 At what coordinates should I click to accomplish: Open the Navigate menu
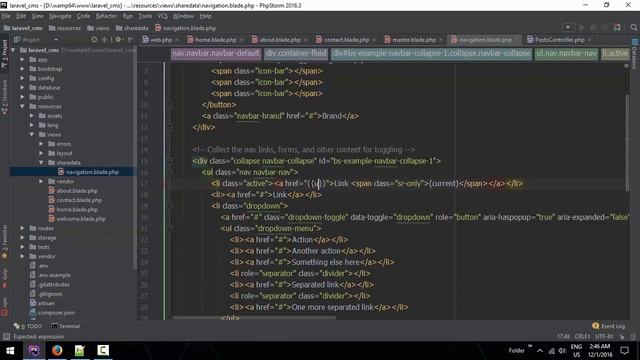pyautogui.click(x=60, y=16)
